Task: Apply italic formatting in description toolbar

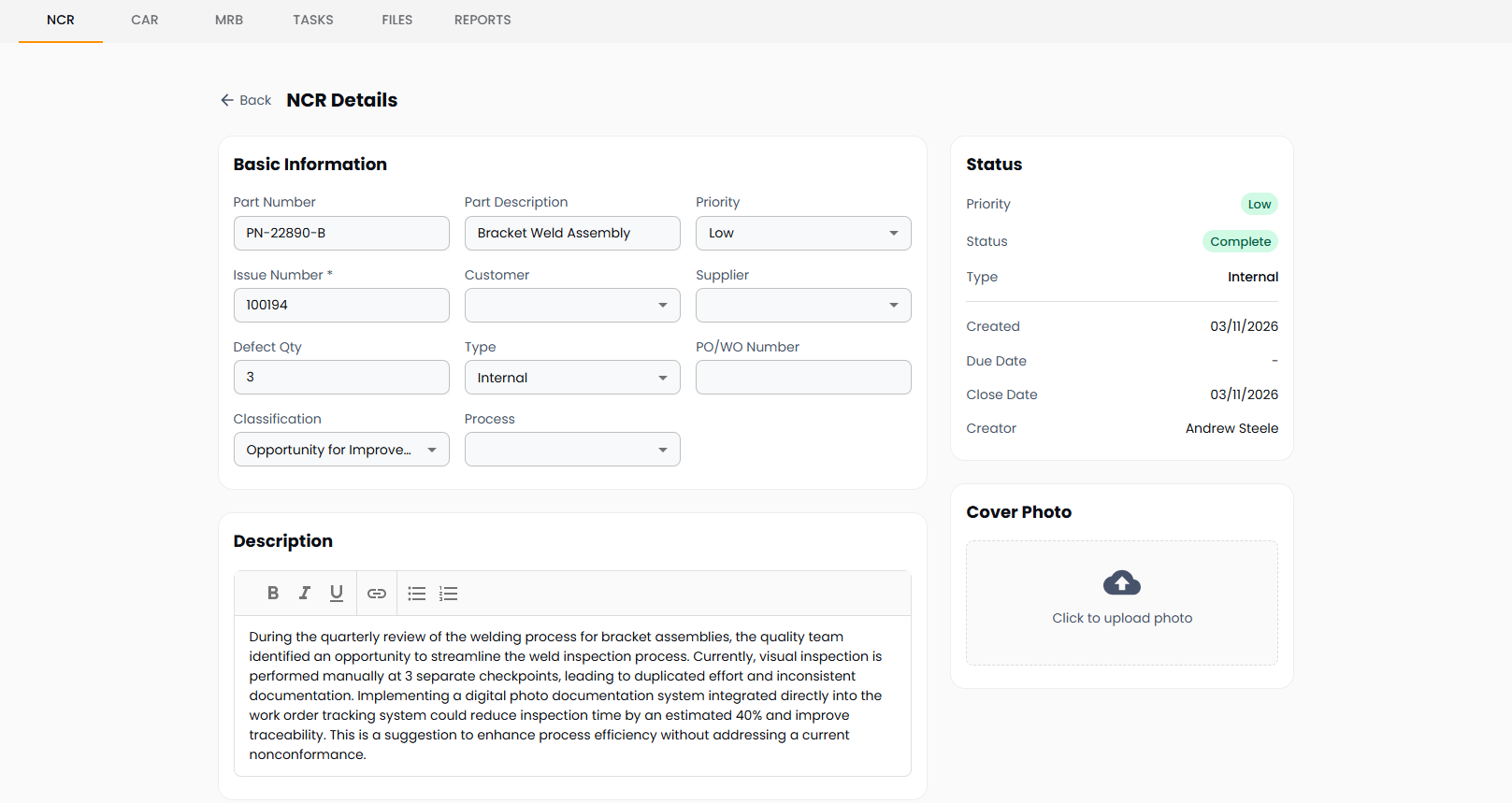Action: (x=305, y=593)
